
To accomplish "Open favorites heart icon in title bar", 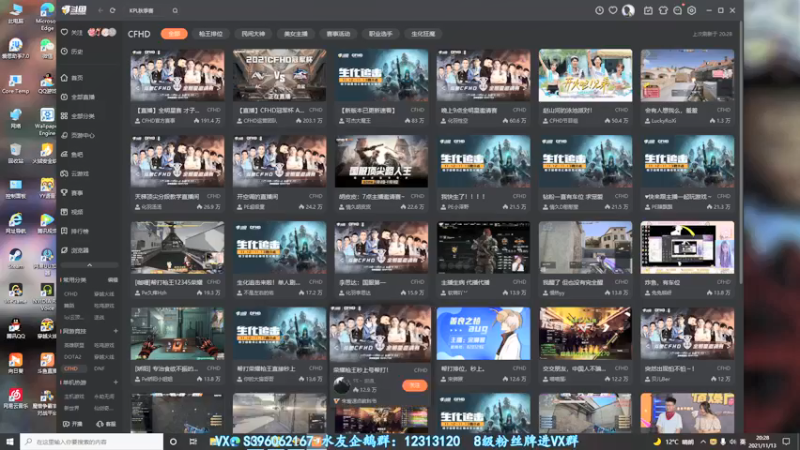I will pos(613,10).
